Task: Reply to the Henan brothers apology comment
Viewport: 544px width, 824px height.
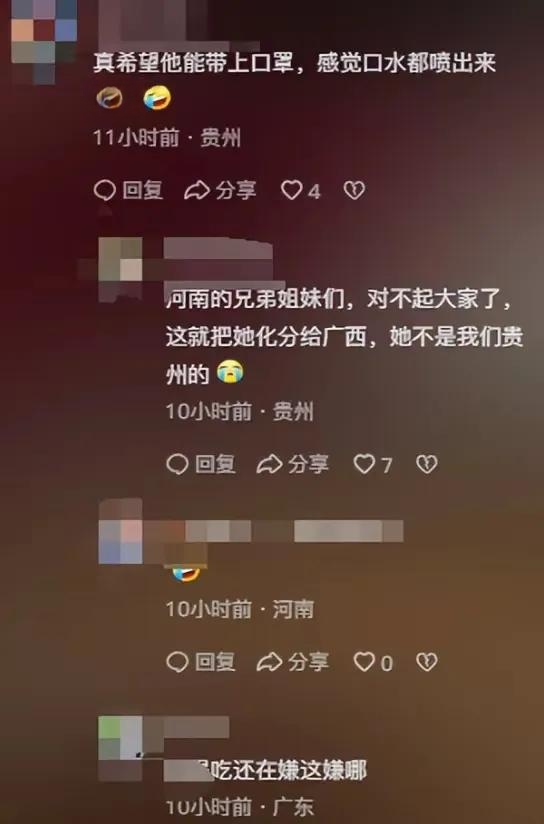Action: (x=201, y=464)
